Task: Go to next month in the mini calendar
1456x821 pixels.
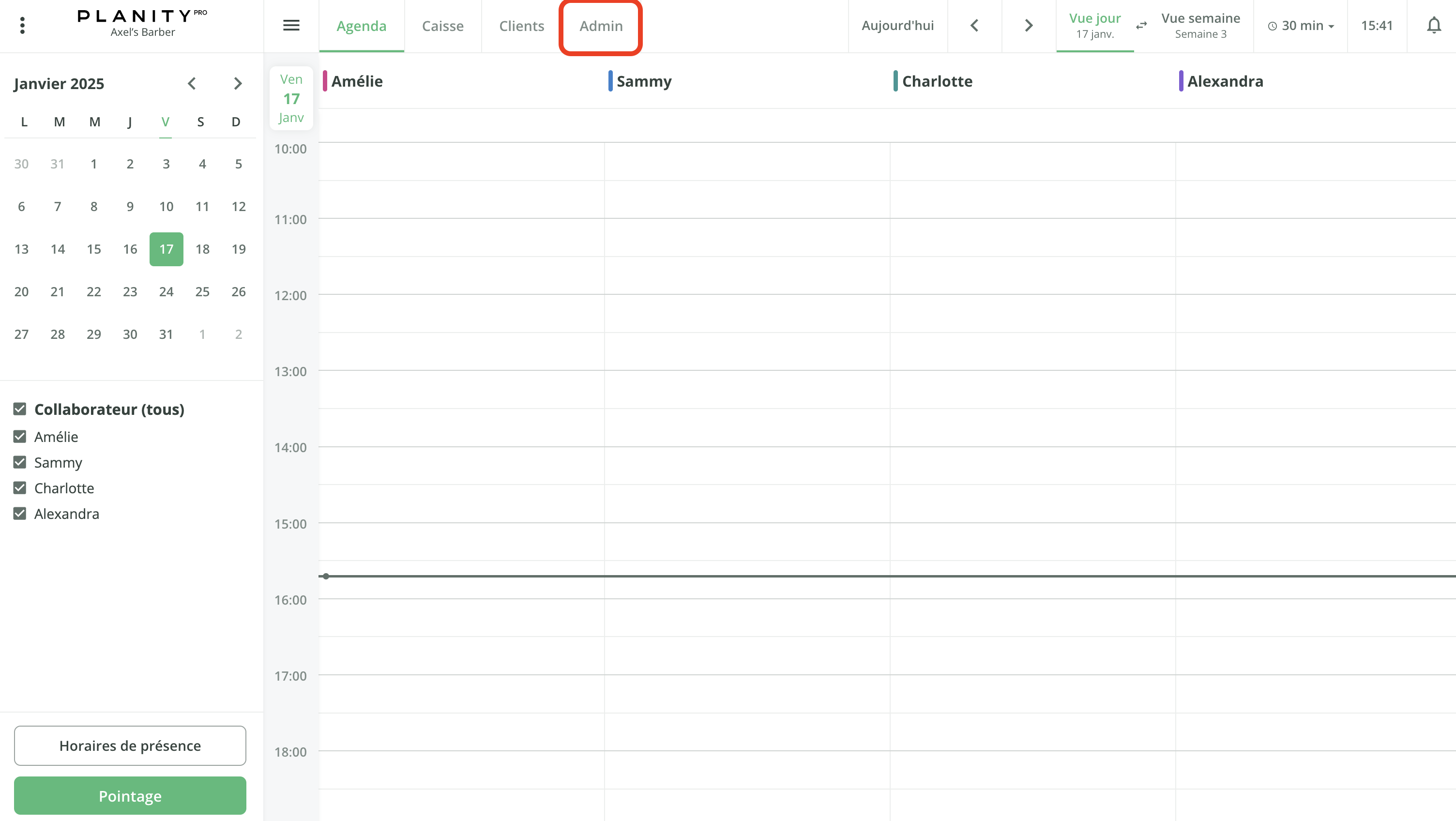Action: (x=238, y=83)
